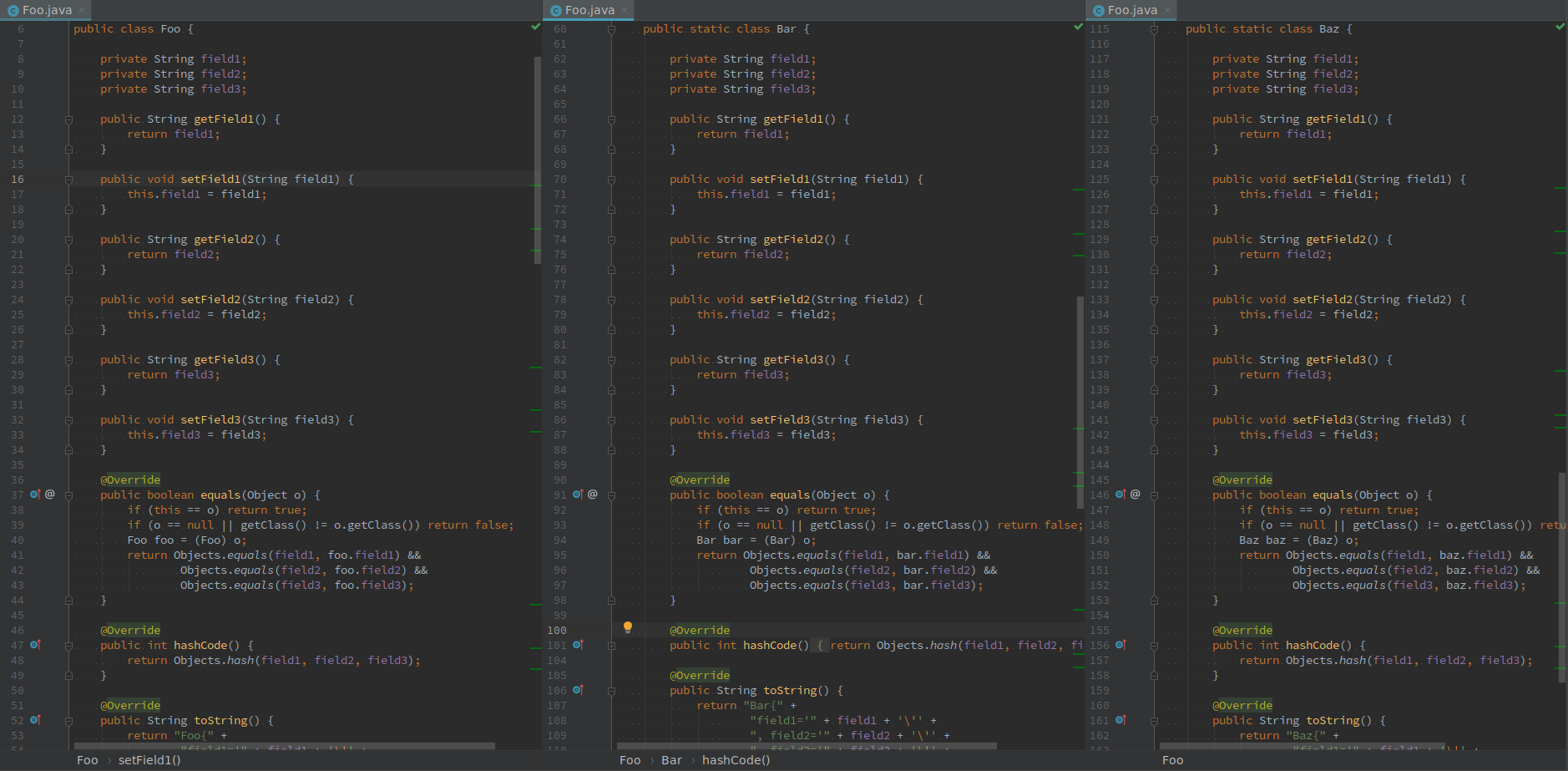Image resolution: width=1568 pixels, height=771 pixels.
Task: Click the override gutter icon next to toString() on line 52
Action: coord(34,719)
